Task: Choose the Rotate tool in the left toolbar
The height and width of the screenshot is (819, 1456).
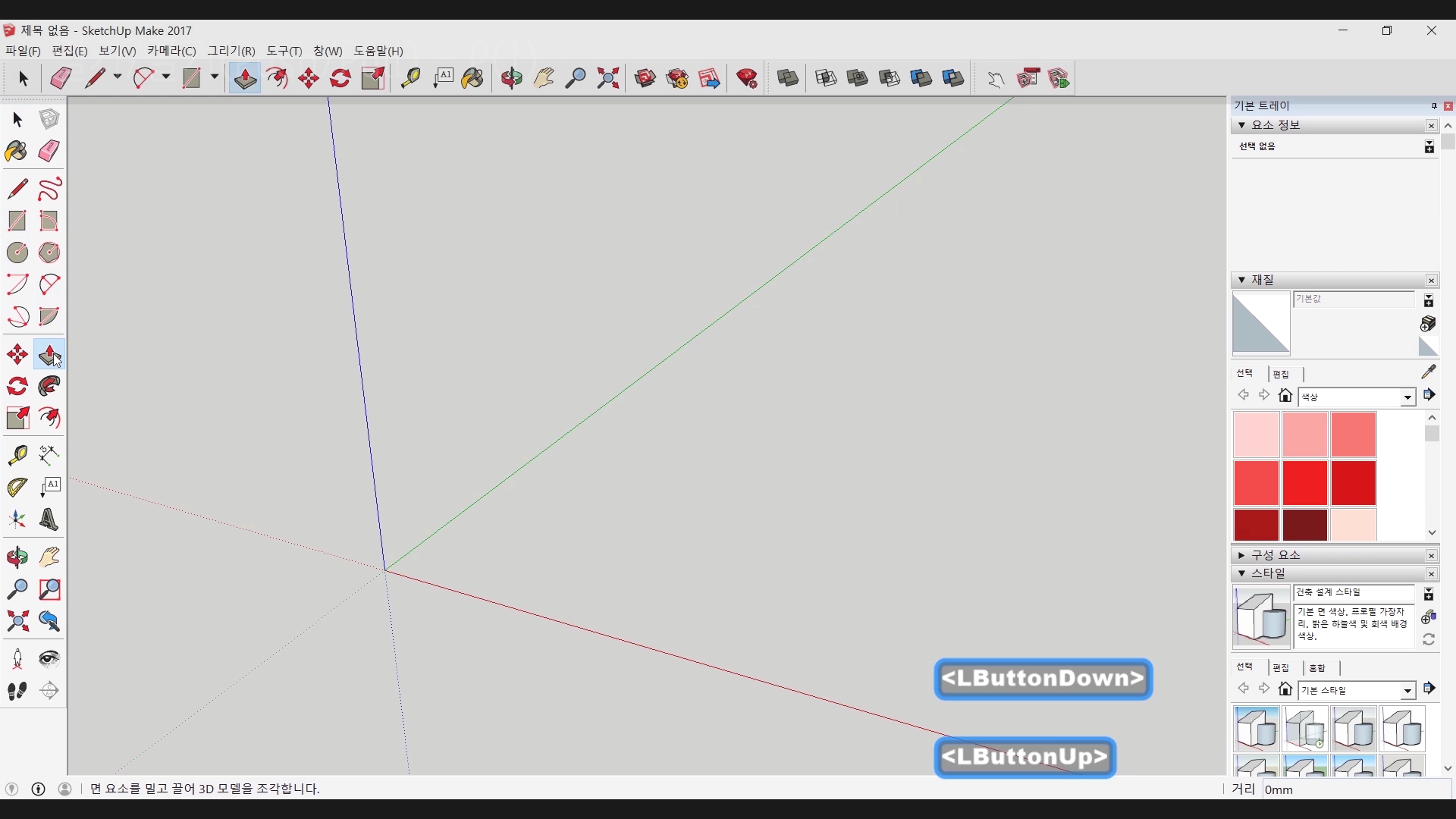Action: coord(17,387)
